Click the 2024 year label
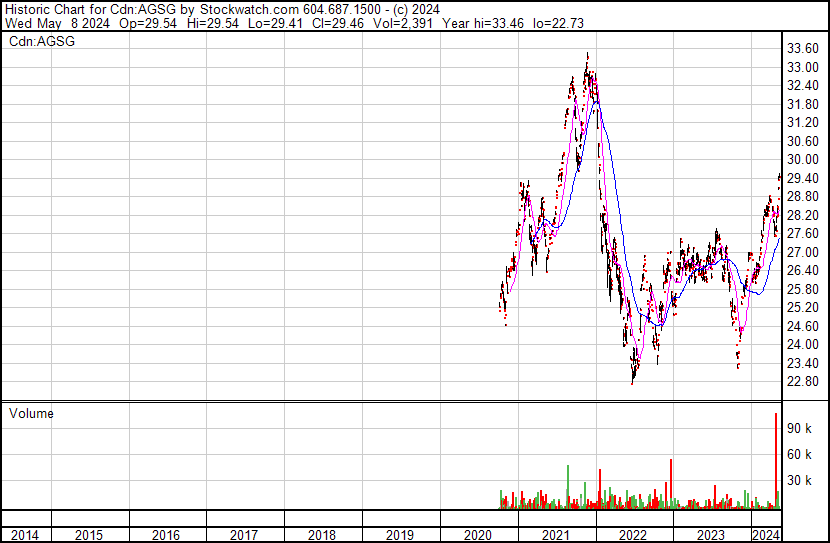 (766, 535)
